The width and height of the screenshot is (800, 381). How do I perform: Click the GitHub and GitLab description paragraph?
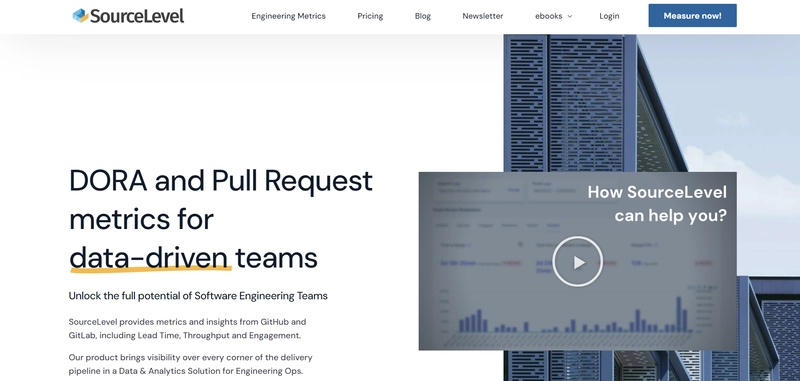point(188,329)
